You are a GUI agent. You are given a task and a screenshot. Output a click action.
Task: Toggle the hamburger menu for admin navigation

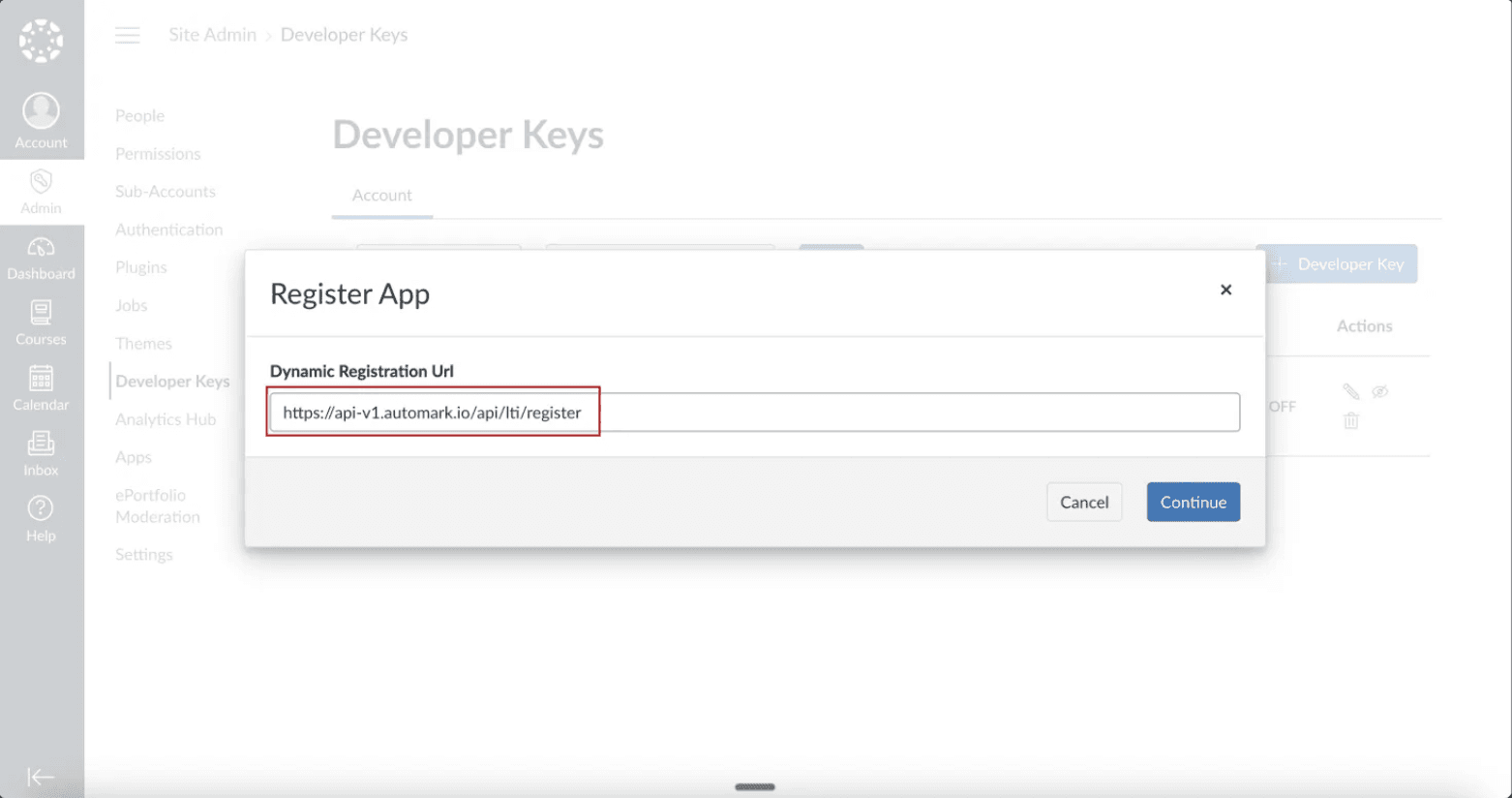[x=128, y=36]
